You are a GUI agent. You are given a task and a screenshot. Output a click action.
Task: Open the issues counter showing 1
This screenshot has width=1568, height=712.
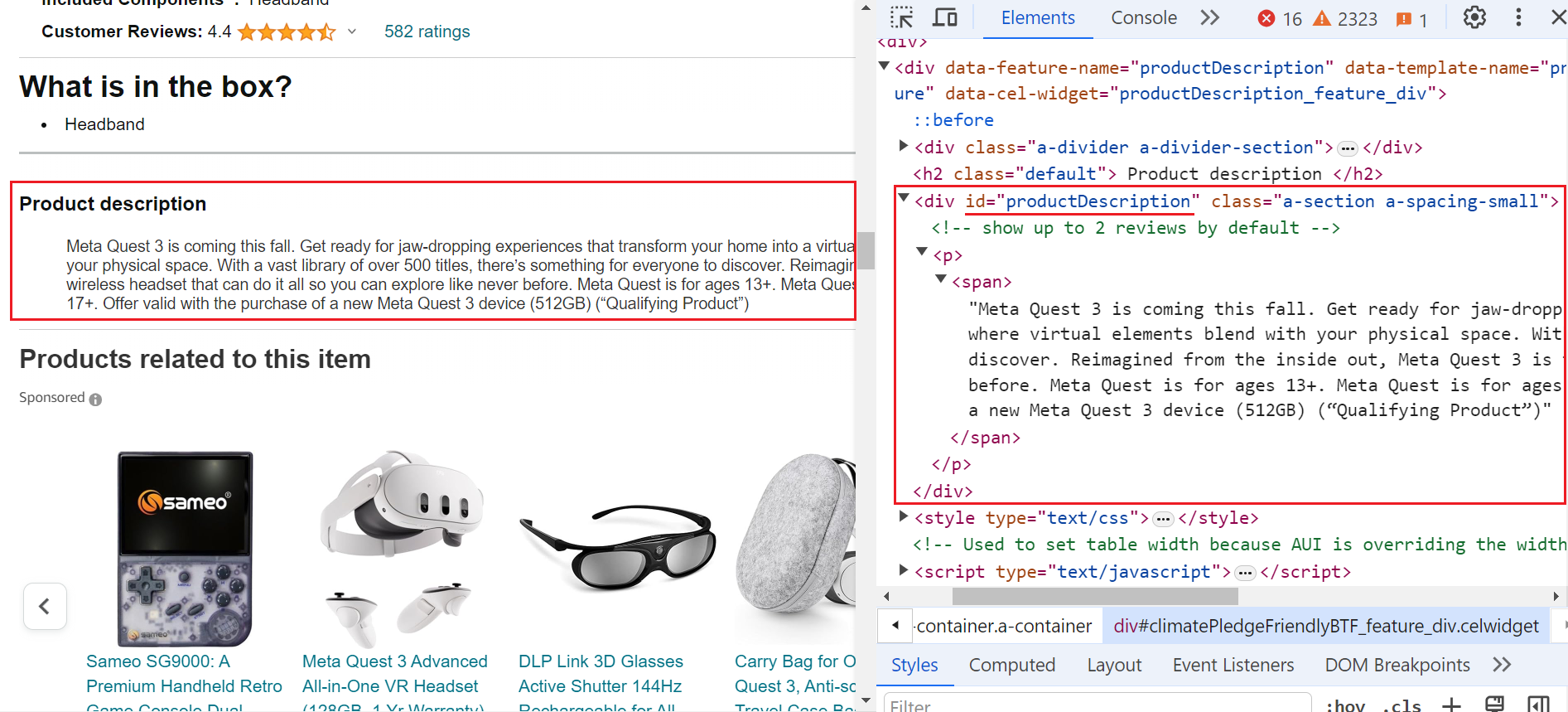tap(1411, 19)
